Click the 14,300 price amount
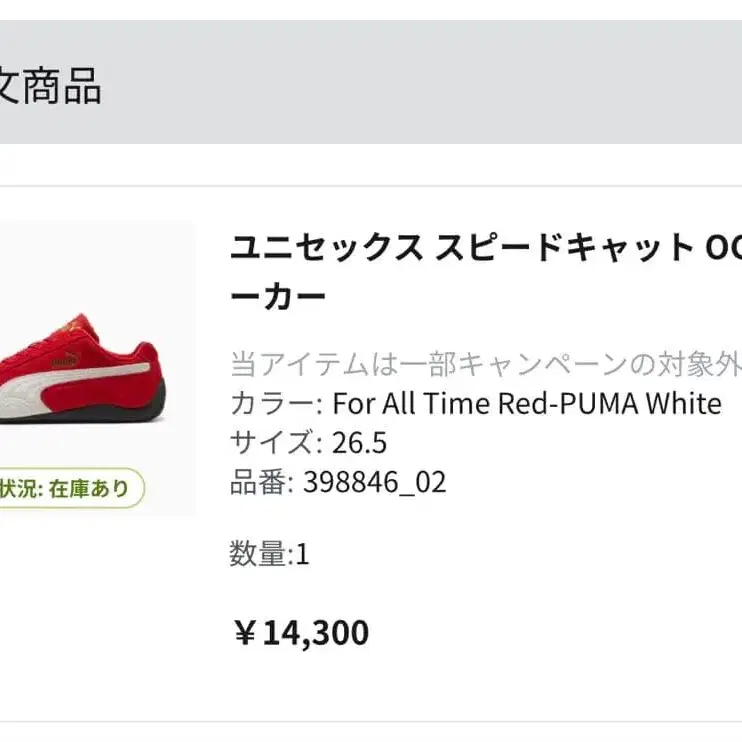Viewport: 742px width, 742px height. coord(316,633)
